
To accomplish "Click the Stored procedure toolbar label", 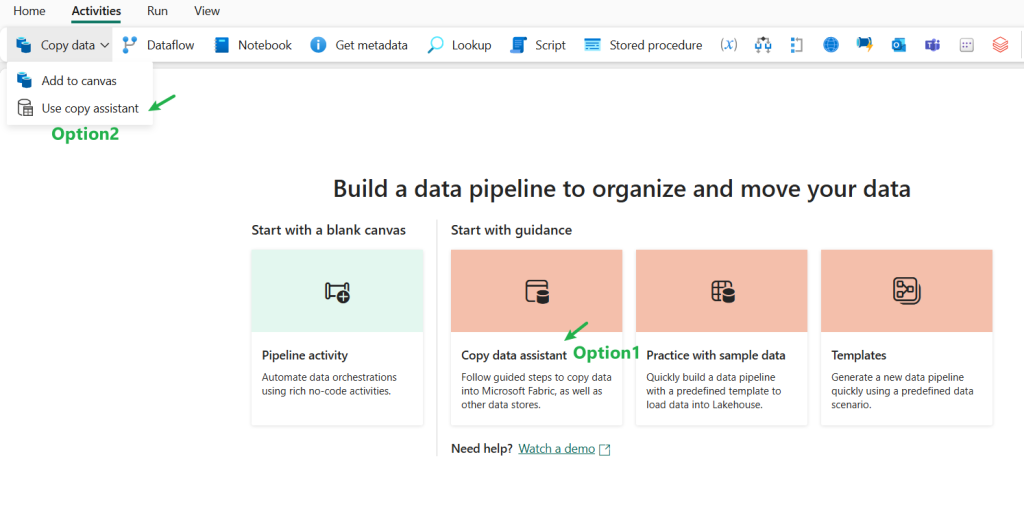I will [656, 45].
